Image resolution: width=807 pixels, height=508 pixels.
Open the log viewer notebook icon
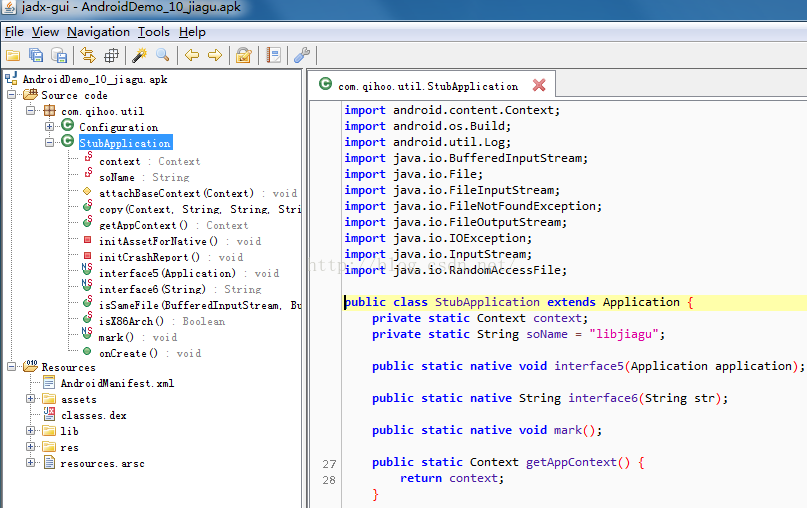pos(273,55)
